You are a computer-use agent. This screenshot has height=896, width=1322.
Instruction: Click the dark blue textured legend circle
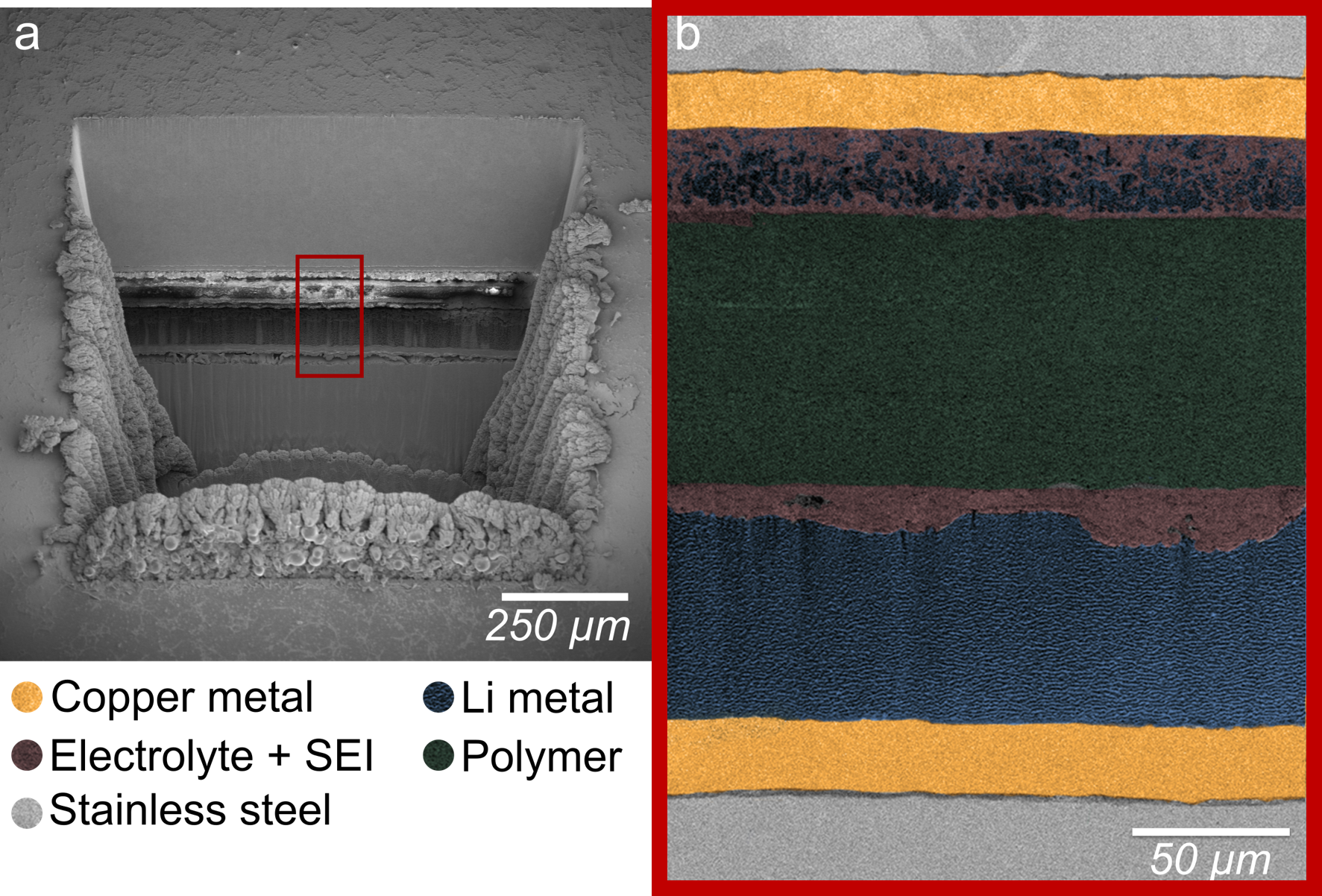pyautogui.click(x=438, y=697)
